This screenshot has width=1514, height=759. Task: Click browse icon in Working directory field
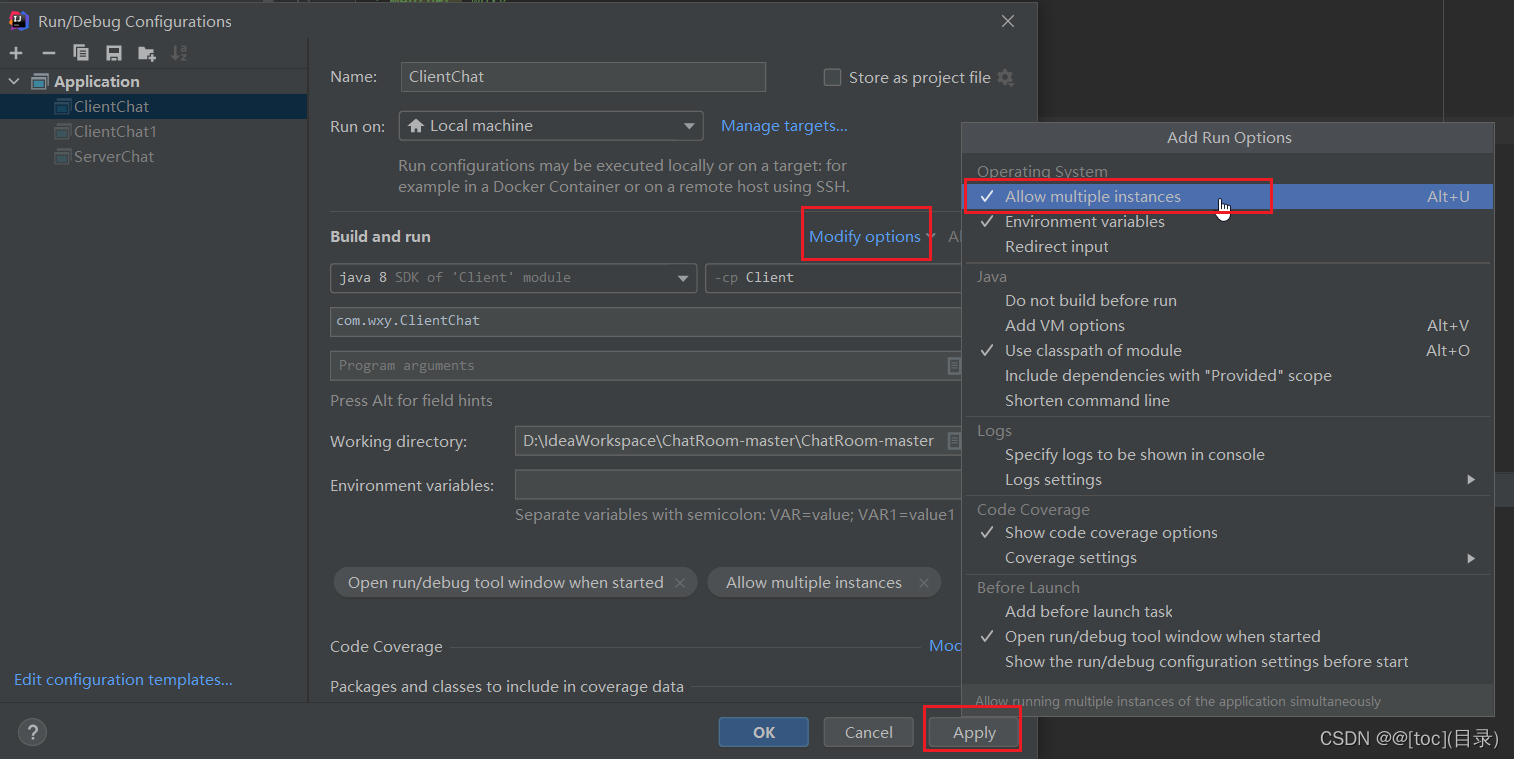pyautogui.click(x=954, y=441)
